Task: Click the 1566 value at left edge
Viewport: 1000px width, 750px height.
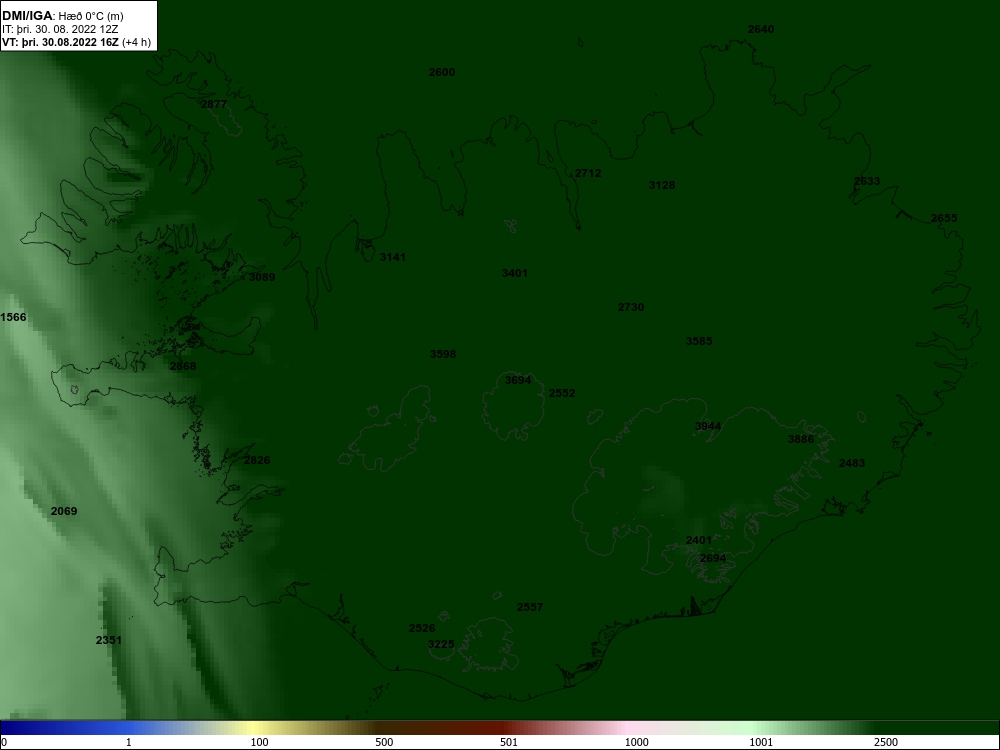Action: (13, 317)
